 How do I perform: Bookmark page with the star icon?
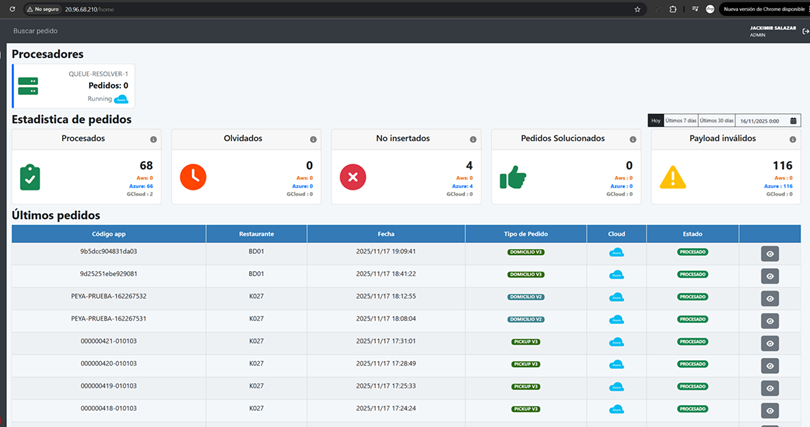pyautogui.click(x=637, y=9)
